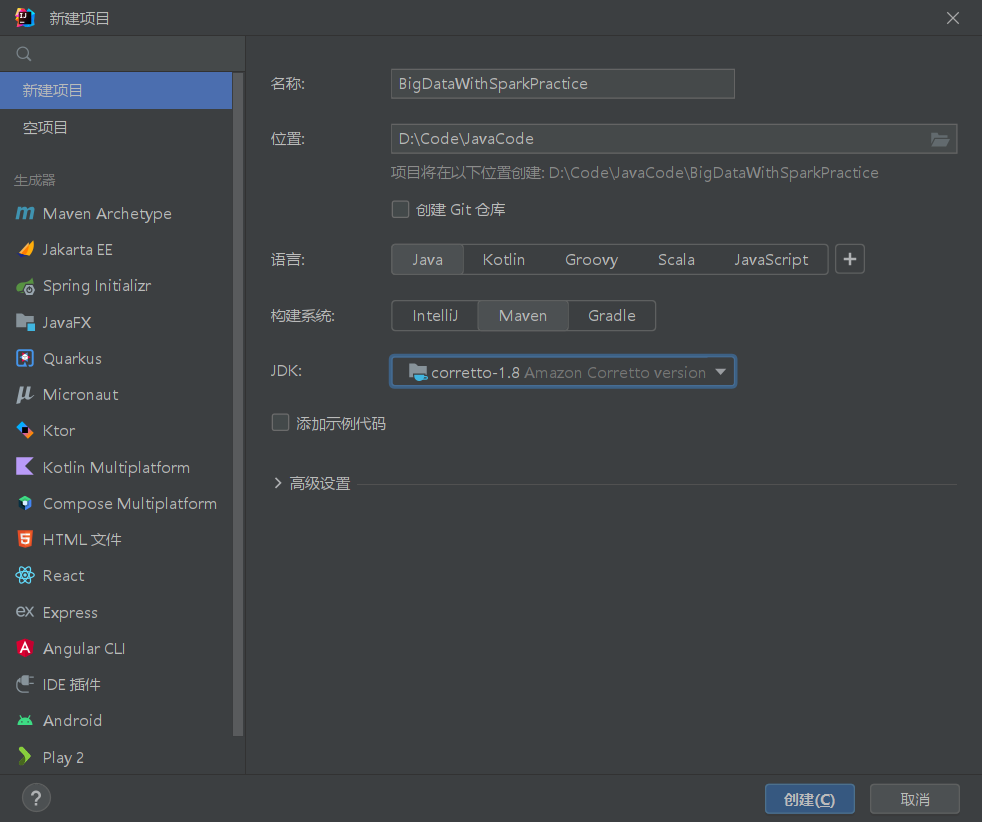Click the Android generator icon
Image resolution: width=982 pixels, height=822 pixels.
25,721
